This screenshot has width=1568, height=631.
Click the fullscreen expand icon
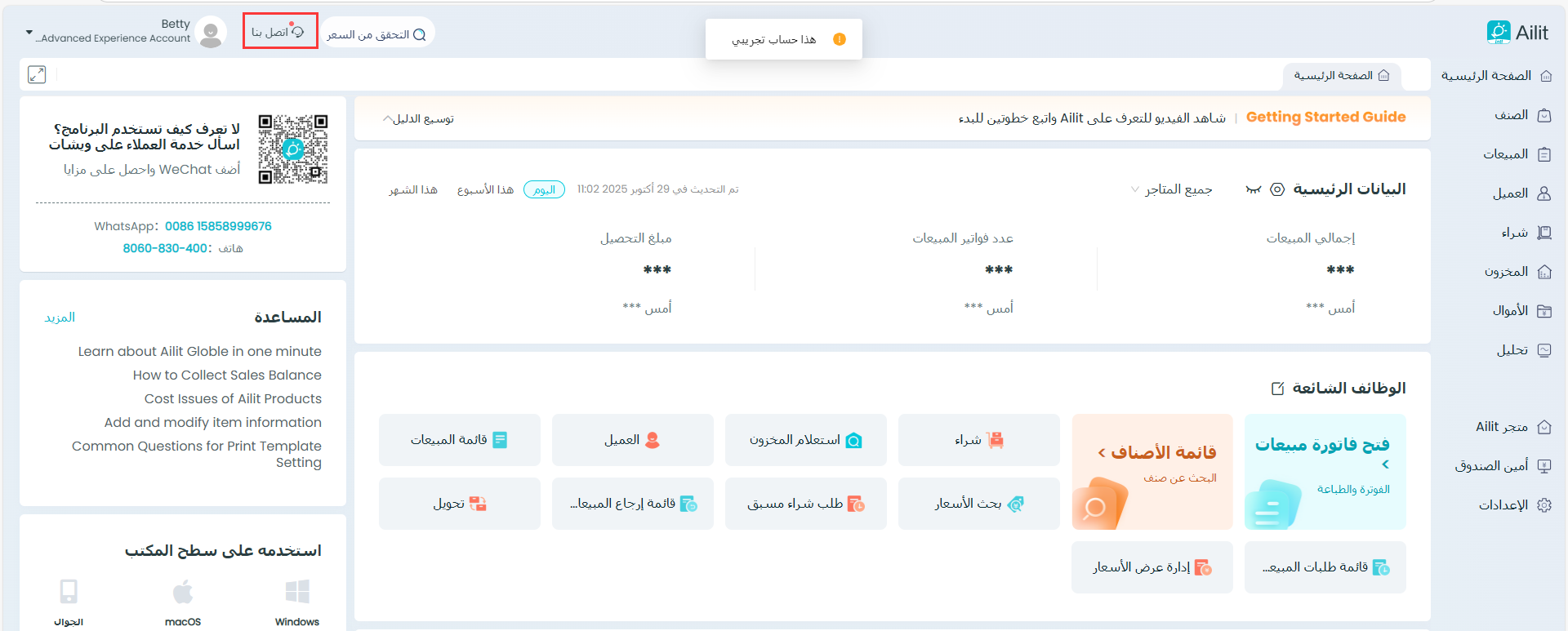click(x=37, y=74)
